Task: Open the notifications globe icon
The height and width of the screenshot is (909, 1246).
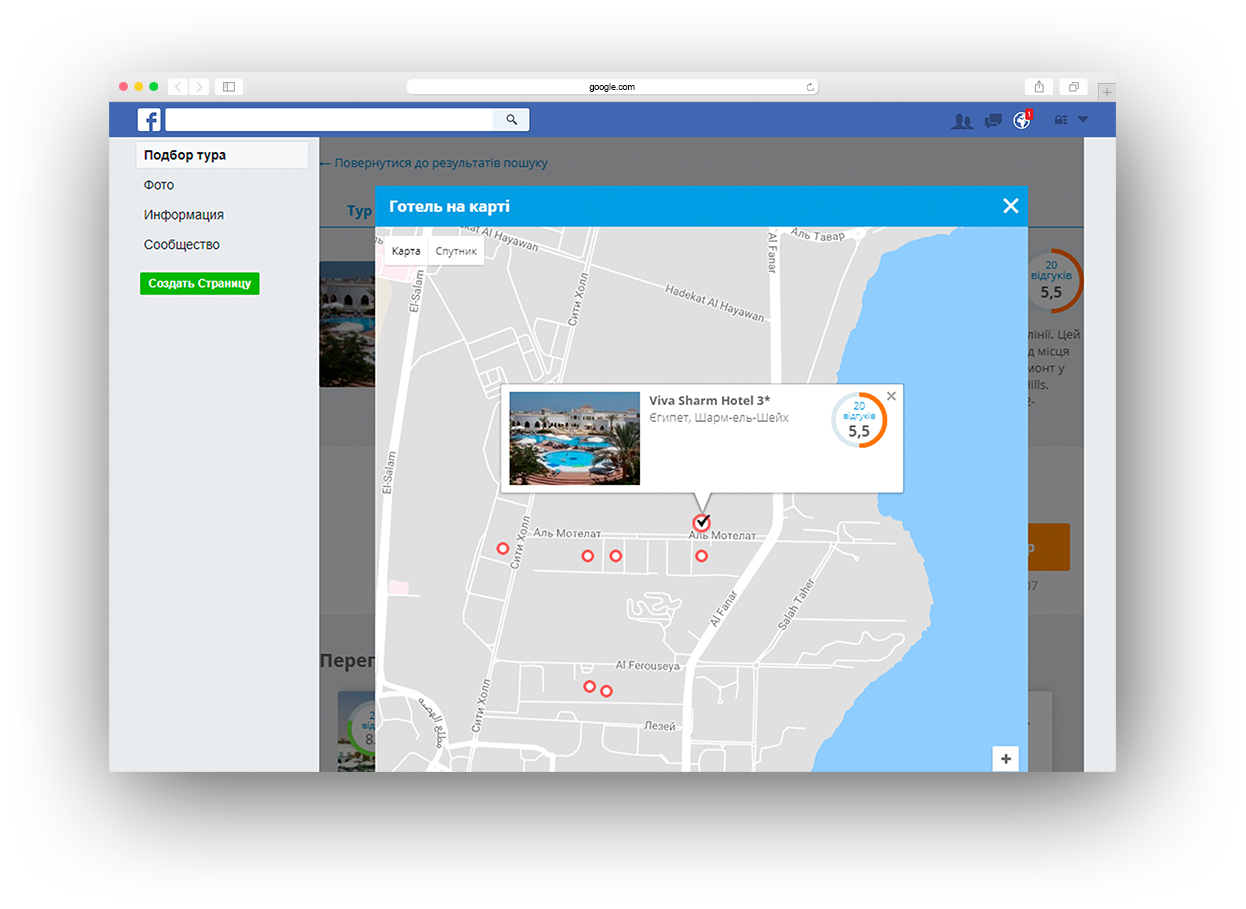Action: [1021, 121]
